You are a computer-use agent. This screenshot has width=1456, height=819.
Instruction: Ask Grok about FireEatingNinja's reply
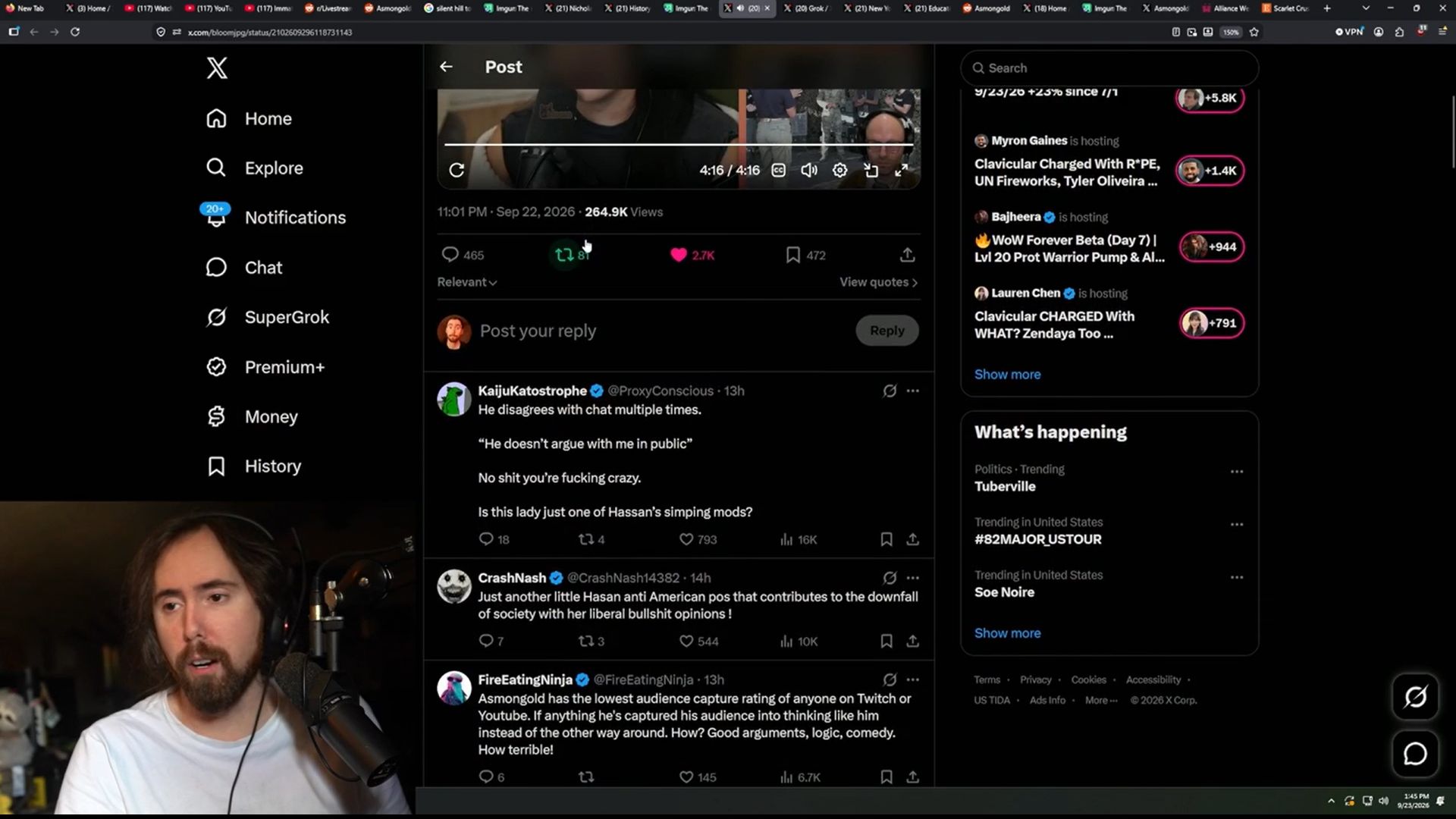coord(890,679)
